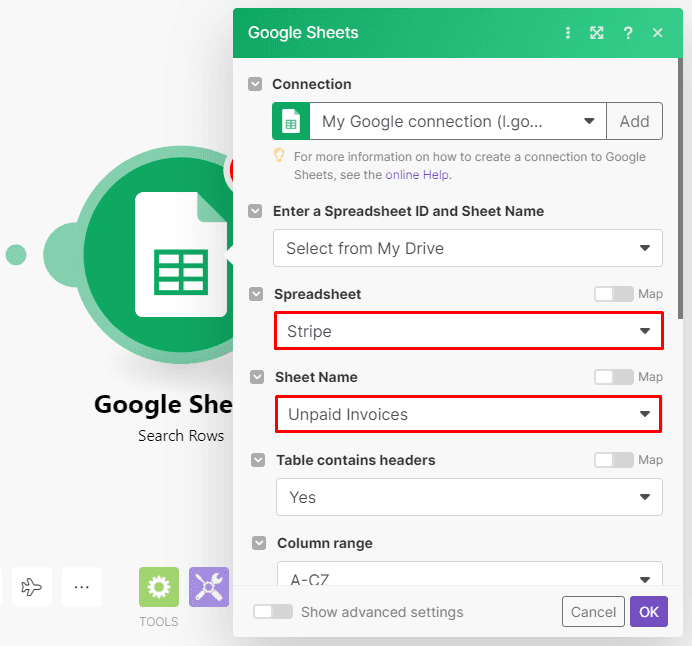Click the online Help link

pyautogui.click(x=417, y=175)
